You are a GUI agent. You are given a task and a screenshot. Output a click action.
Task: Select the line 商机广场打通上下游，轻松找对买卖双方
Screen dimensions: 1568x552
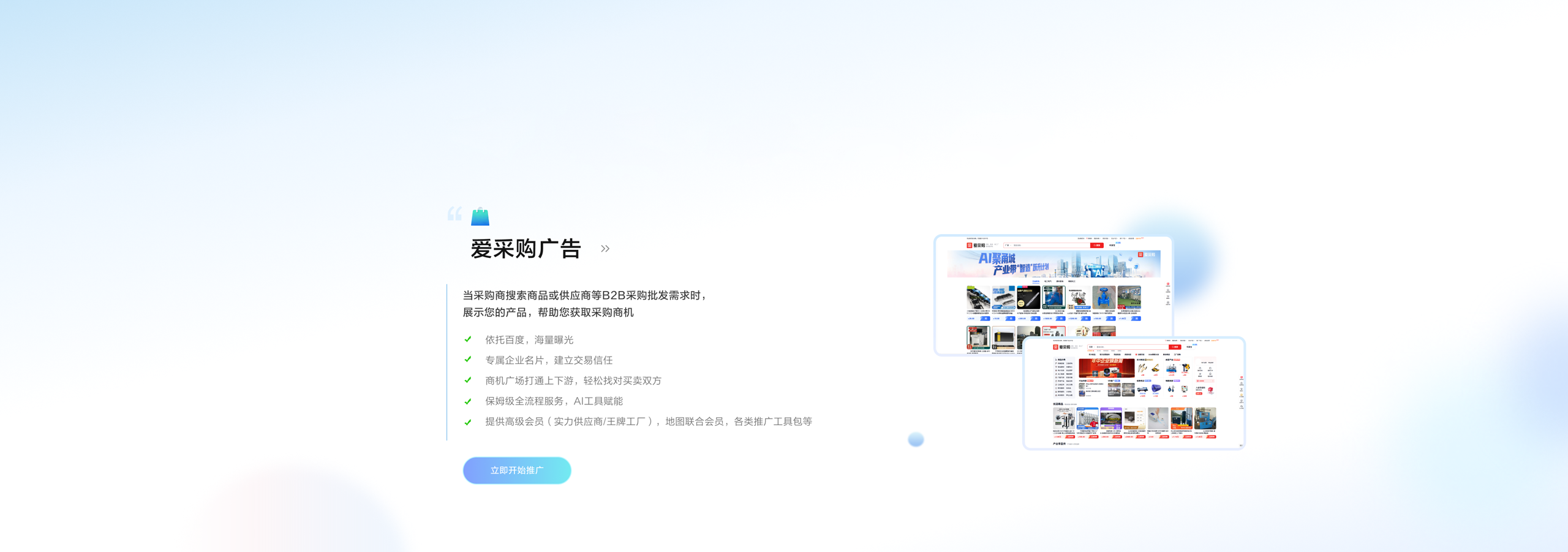coord(573,380)
